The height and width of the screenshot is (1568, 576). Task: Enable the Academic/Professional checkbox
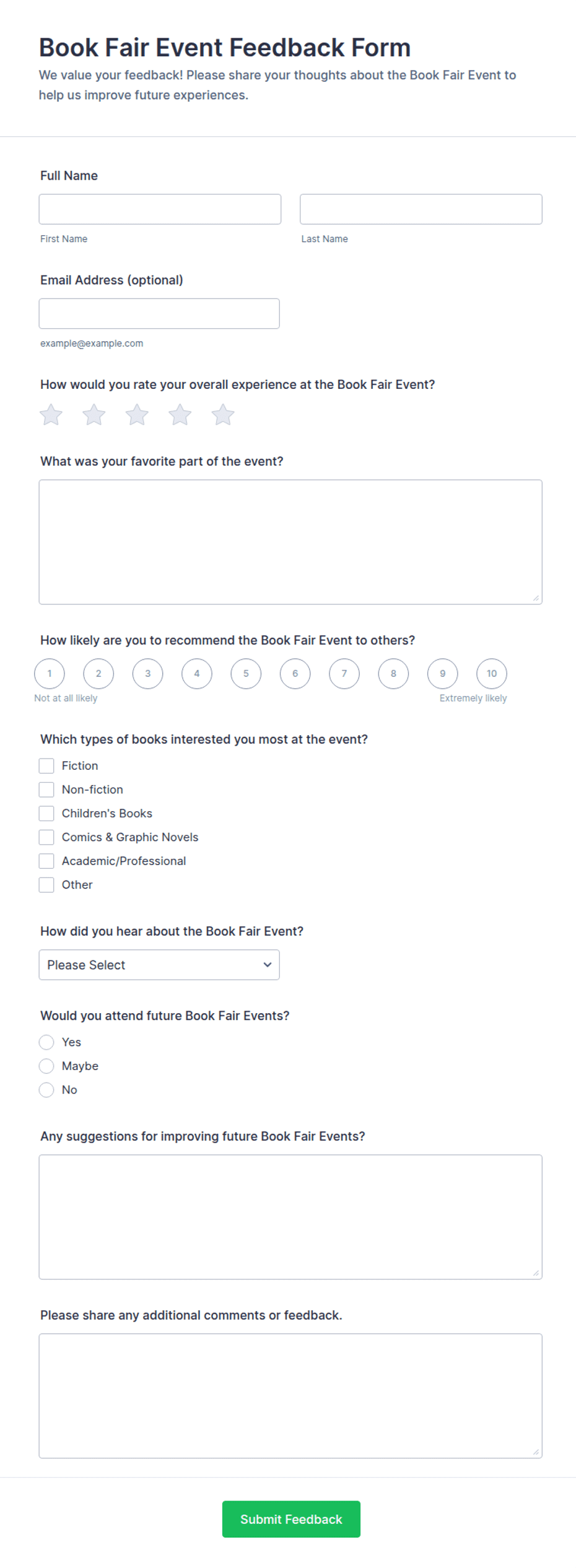point(46,861)
